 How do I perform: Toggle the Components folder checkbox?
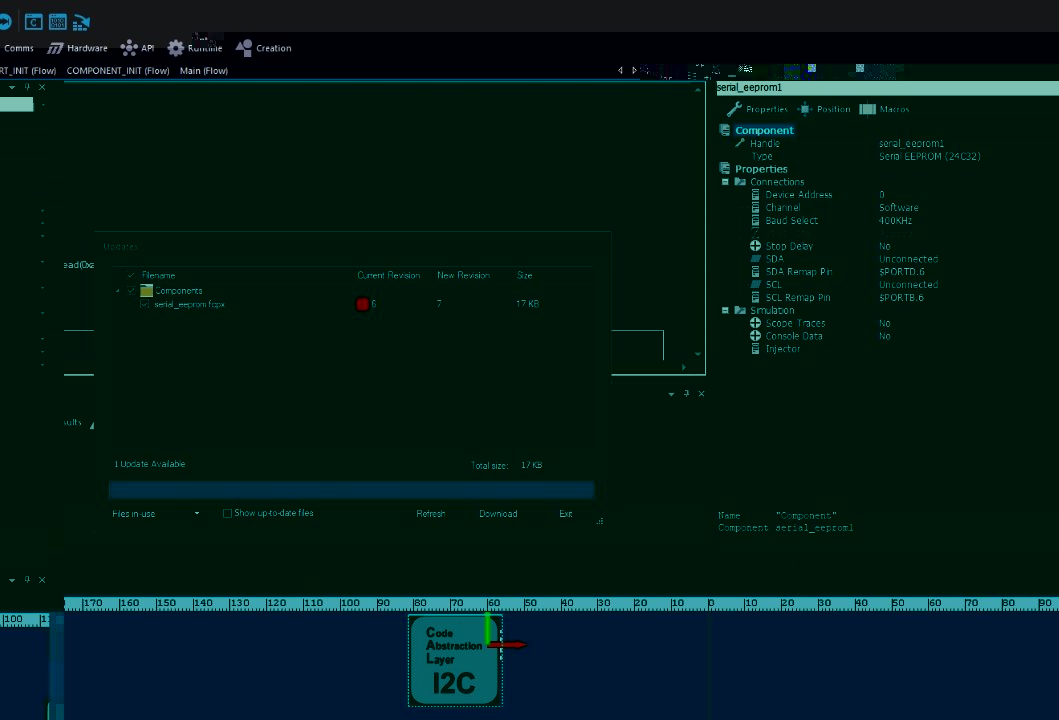click(x=131, y=290)
